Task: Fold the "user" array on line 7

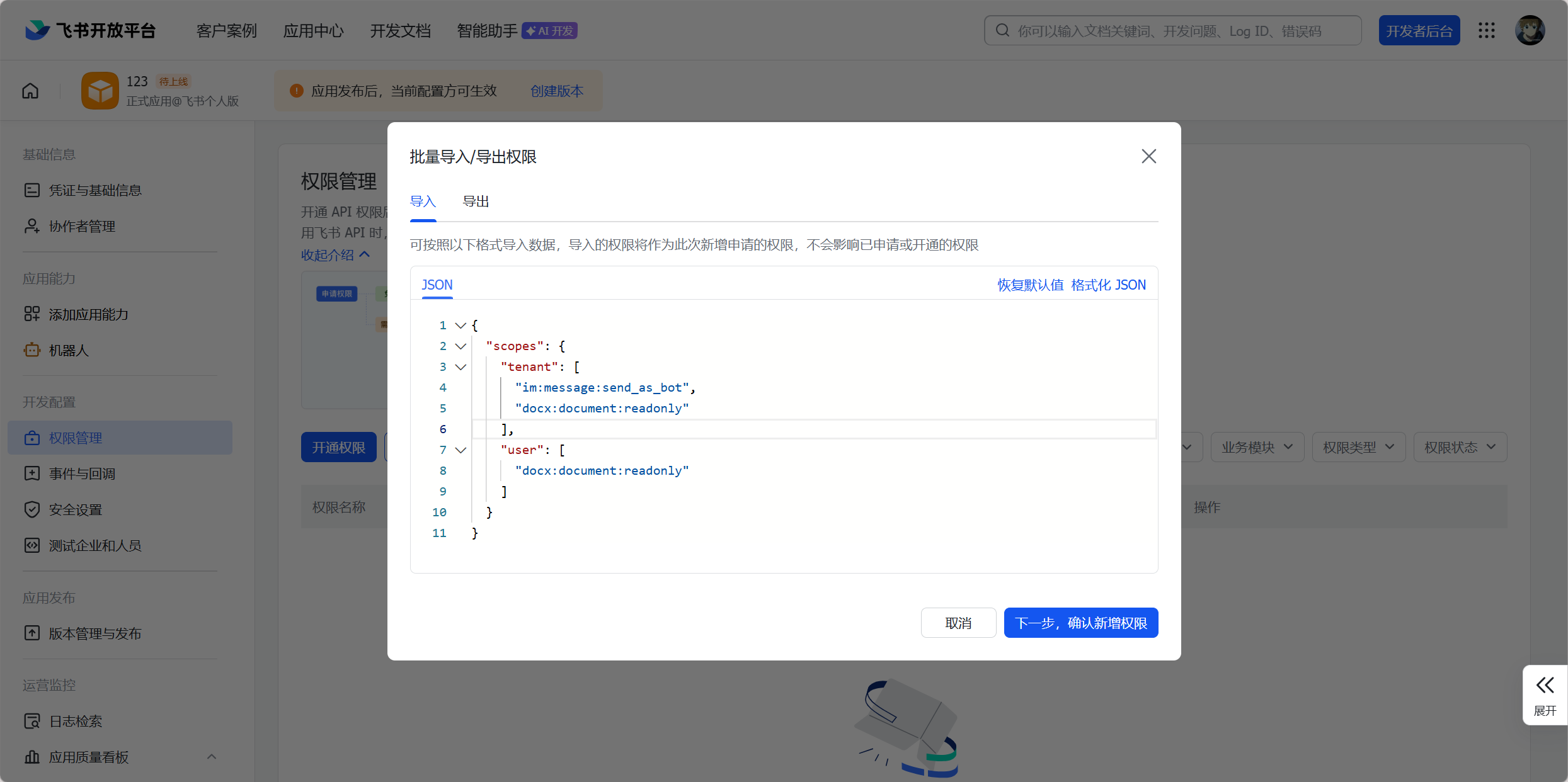Action: (x=461, y=450)
